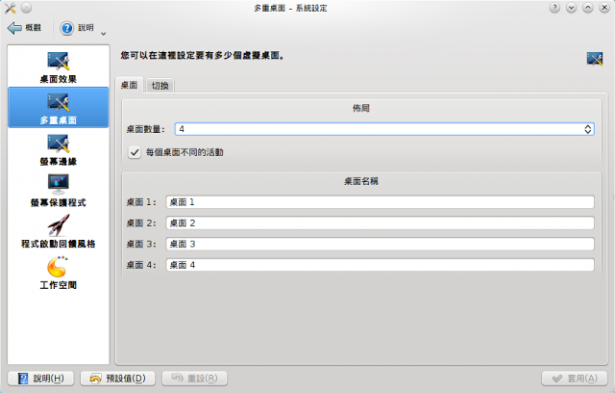
Task: Select the 多重桌面 sidebar icon
Action: pos(58,103)
